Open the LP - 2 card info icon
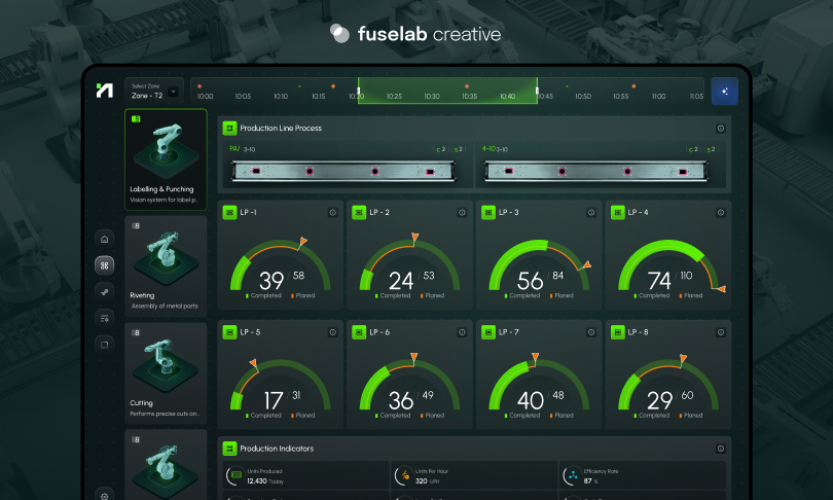 pos(462,213)
